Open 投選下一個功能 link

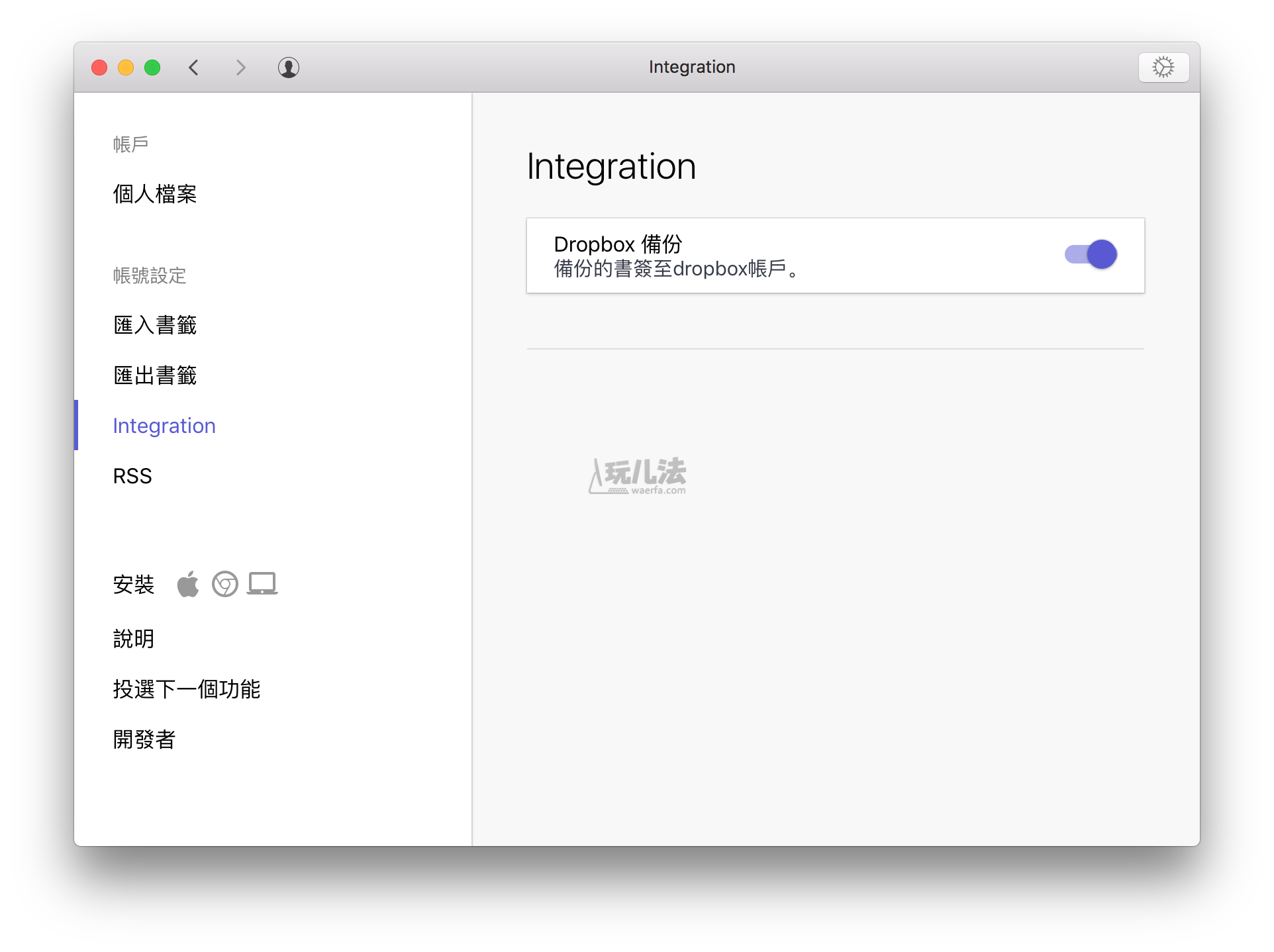(187, 689)
